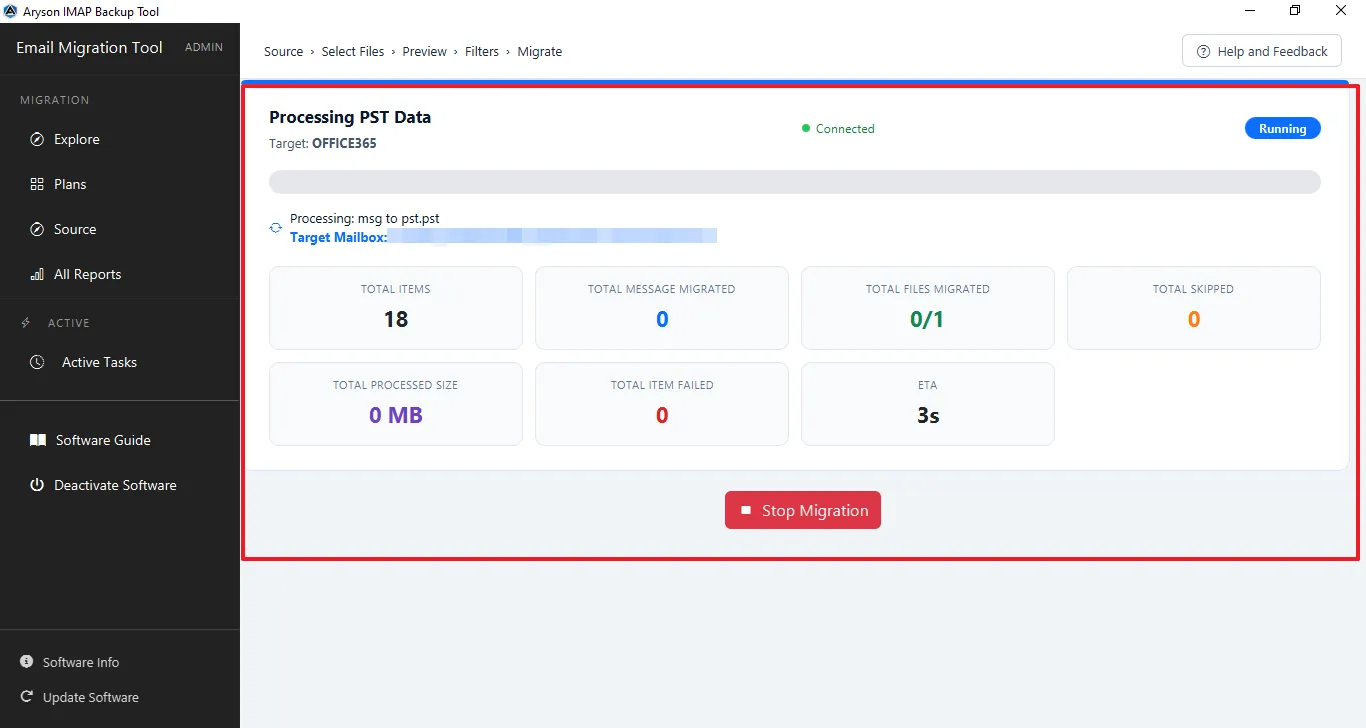Click the All Reports bar chart icon
Screen dimensions: 1366x728
[x=37, y=274]
